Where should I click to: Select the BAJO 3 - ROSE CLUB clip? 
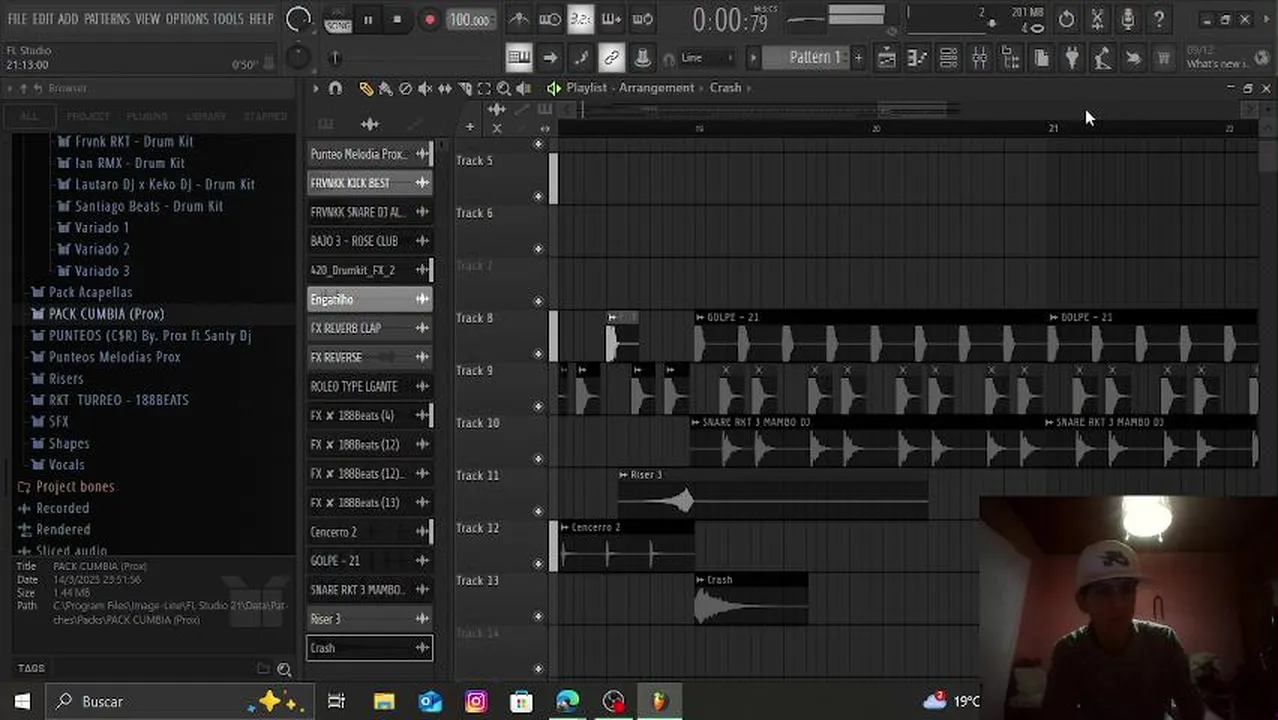pyautogui.click(x=369, y=241)
